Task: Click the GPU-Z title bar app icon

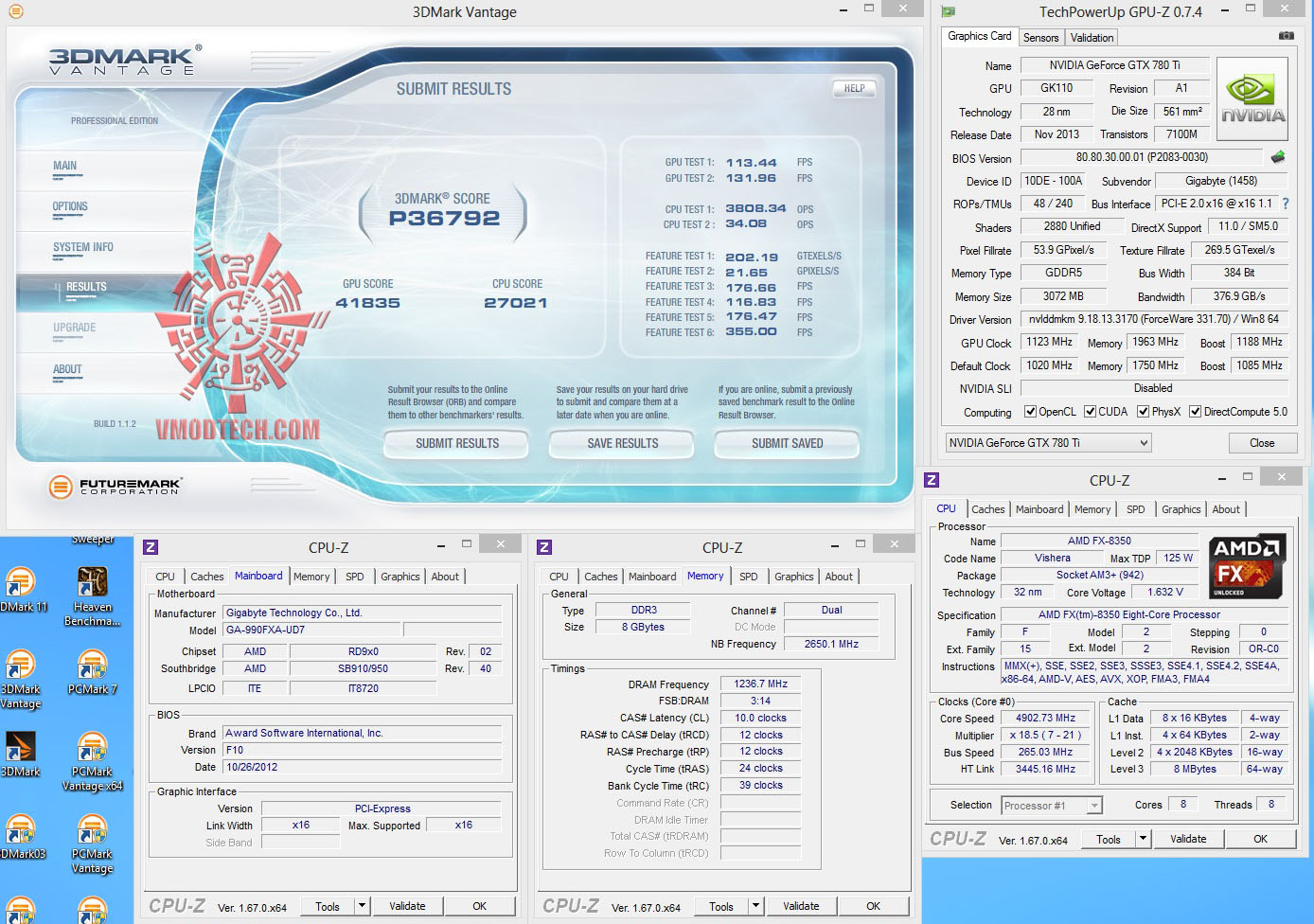Action: [x=948, y=12]
